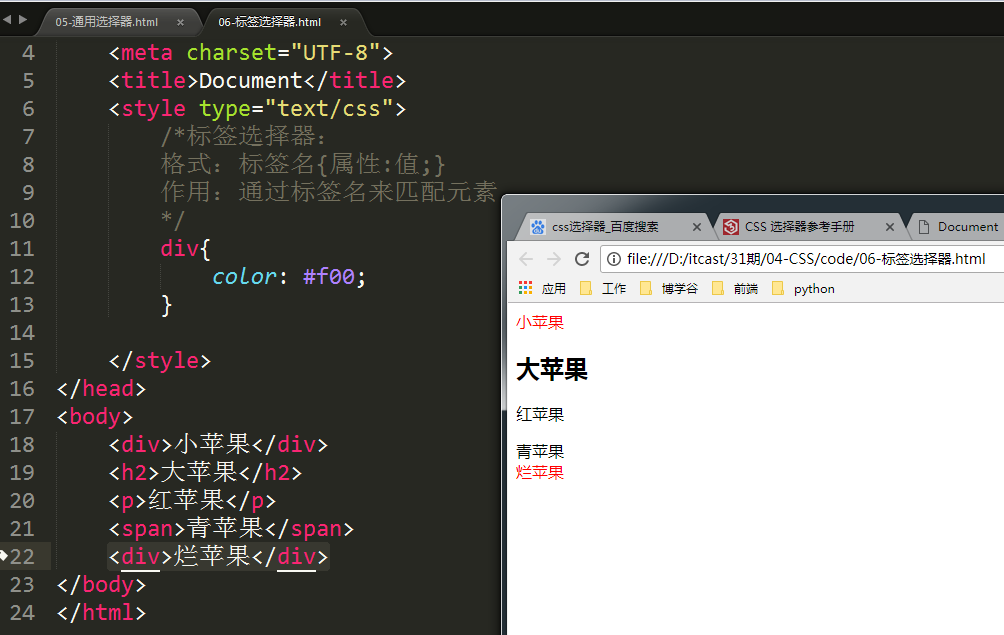Click the closing style tag on line 15
Image resolution: width=1004 pixels, height=635 pixels.
159,360
